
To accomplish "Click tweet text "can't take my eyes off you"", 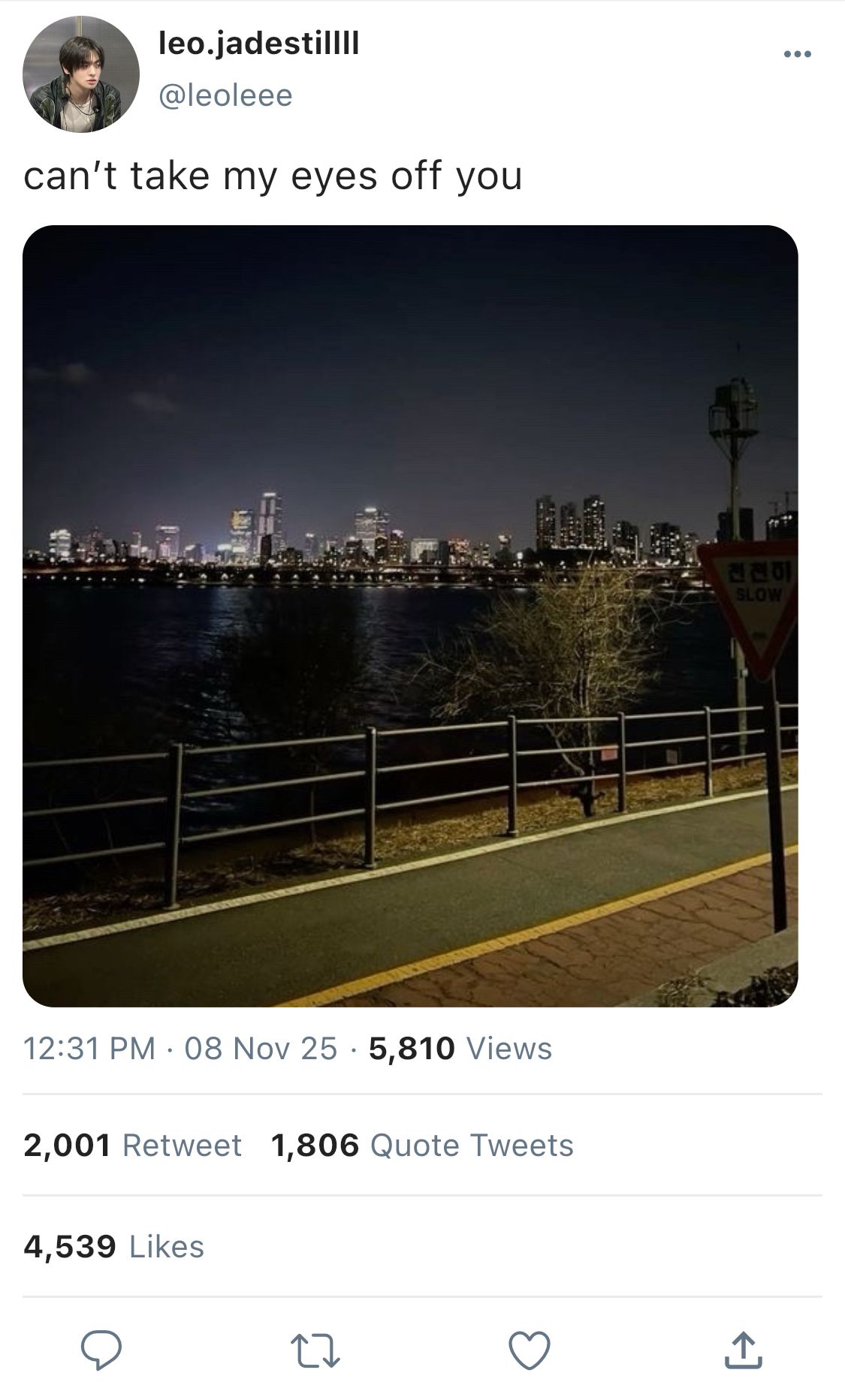I will click(273, 176).
